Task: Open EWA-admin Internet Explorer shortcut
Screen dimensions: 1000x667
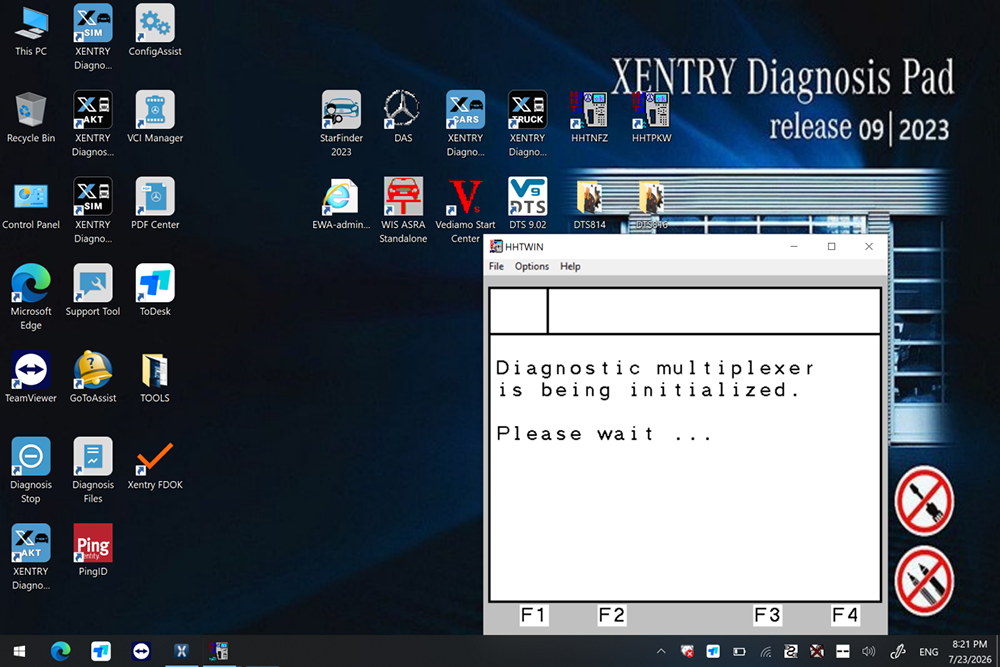Action: tap(341, 204)
